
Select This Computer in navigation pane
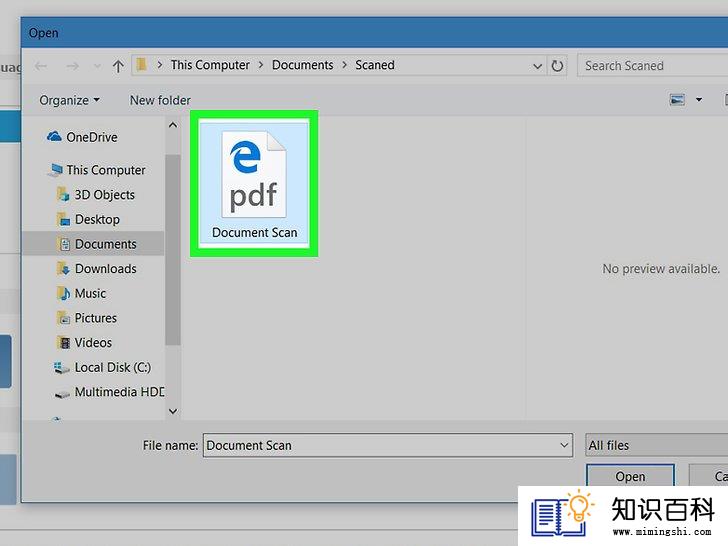(x=106, y=170)
